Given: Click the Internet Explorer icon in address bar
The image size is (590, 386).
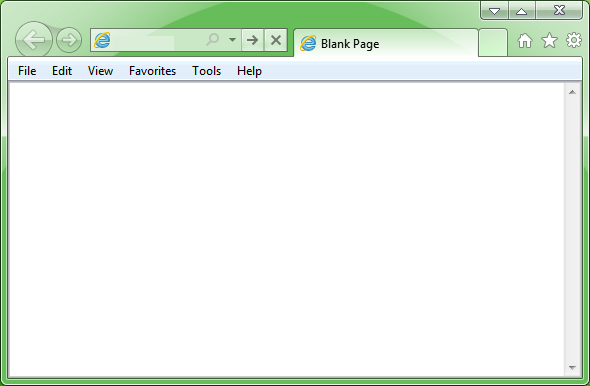Looking at the screenshot, I should [x=102, y=40].
